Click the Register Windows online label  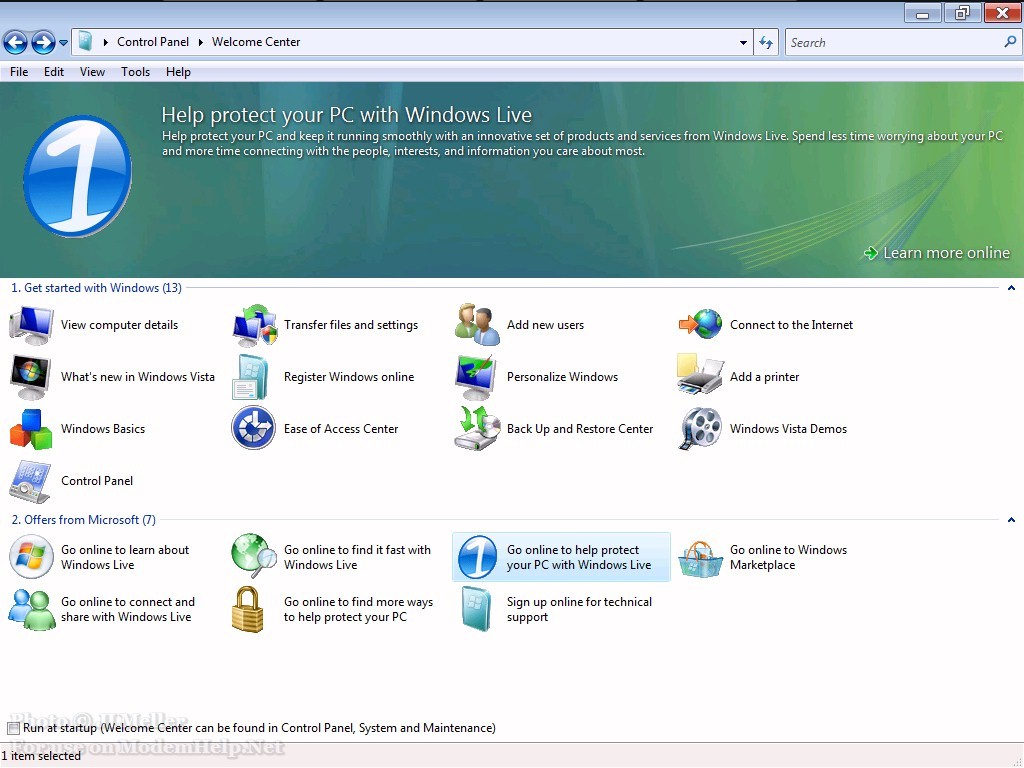(349, 377)
